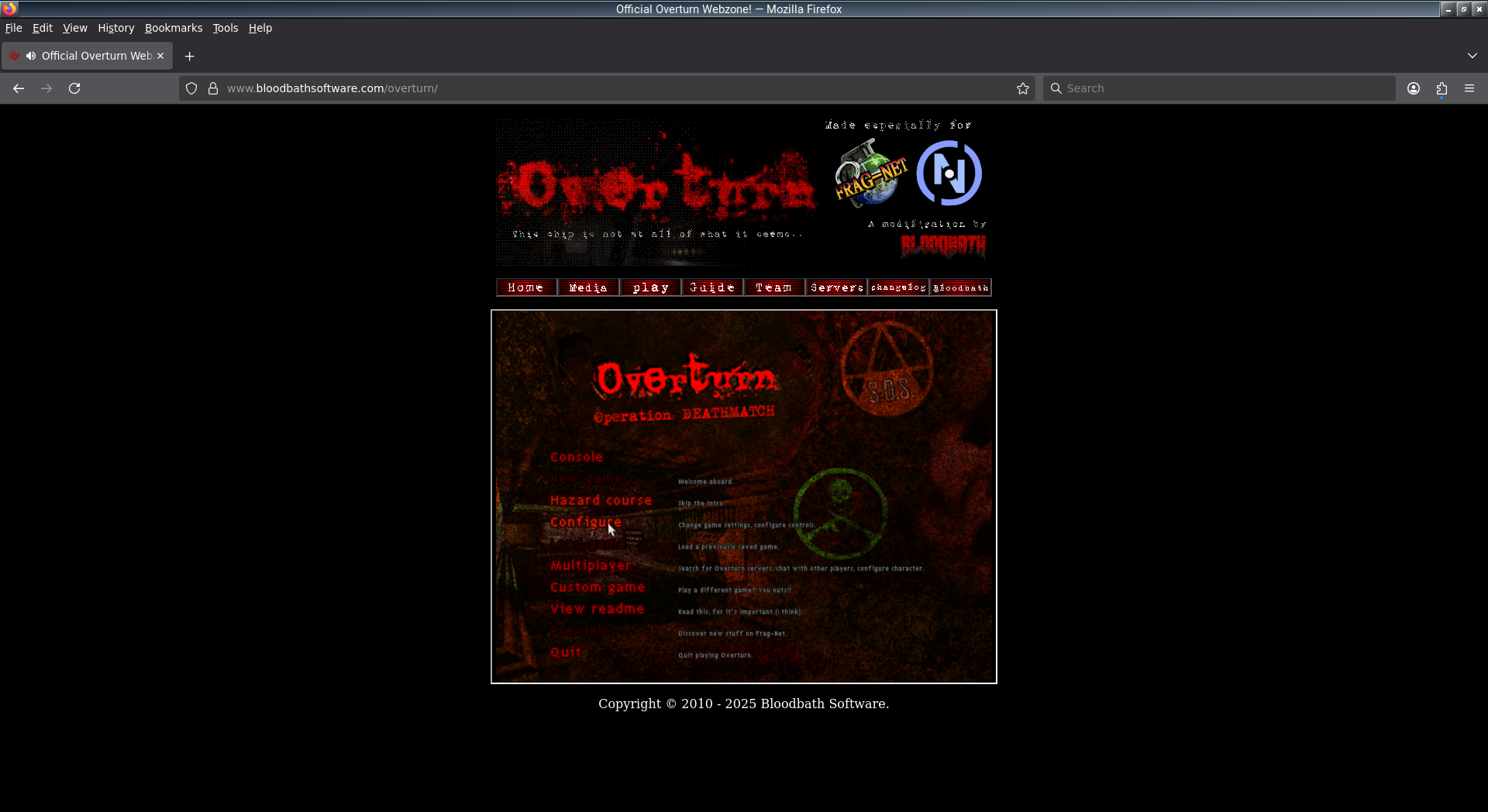Screen dimensions: 1488x812
Task: Open the Changelog navigation button
Action: tap(898, 287)
